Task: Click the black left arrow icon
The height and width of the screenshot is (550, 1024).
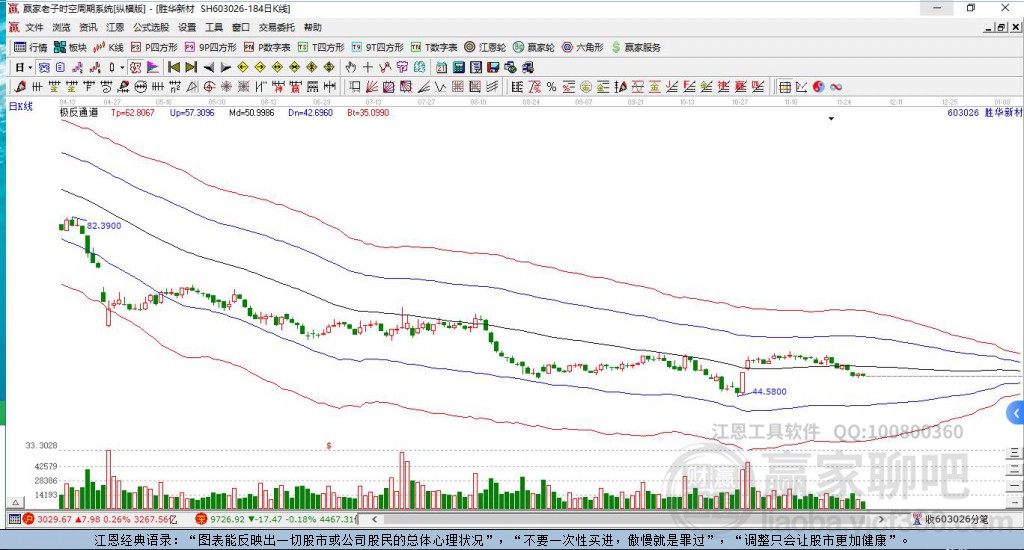Action: (x=208, y=67)
